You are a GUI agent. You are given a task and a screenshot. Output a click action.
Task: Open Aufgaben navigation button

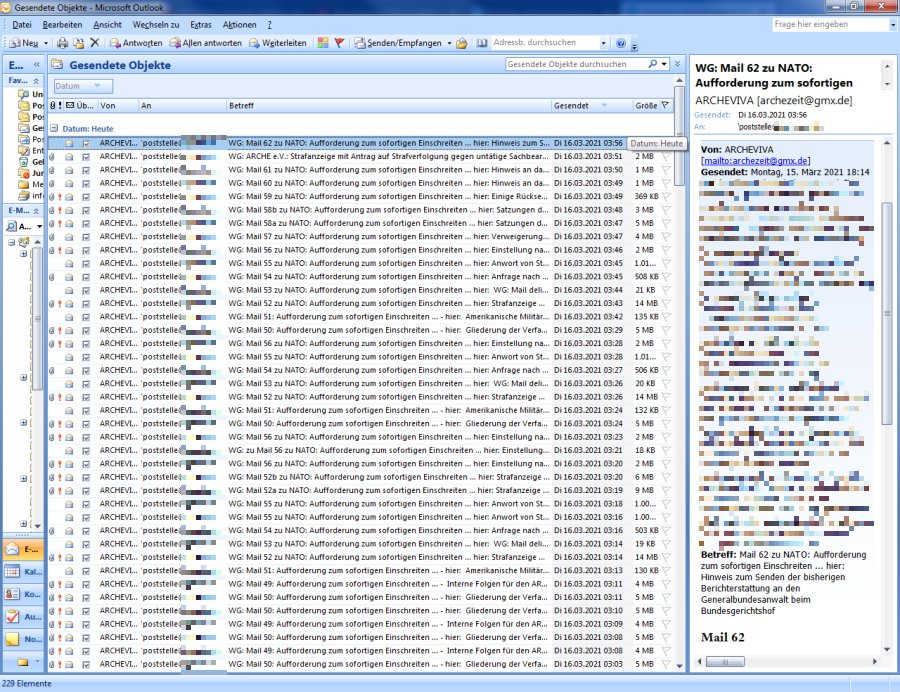tap(22, 617)
